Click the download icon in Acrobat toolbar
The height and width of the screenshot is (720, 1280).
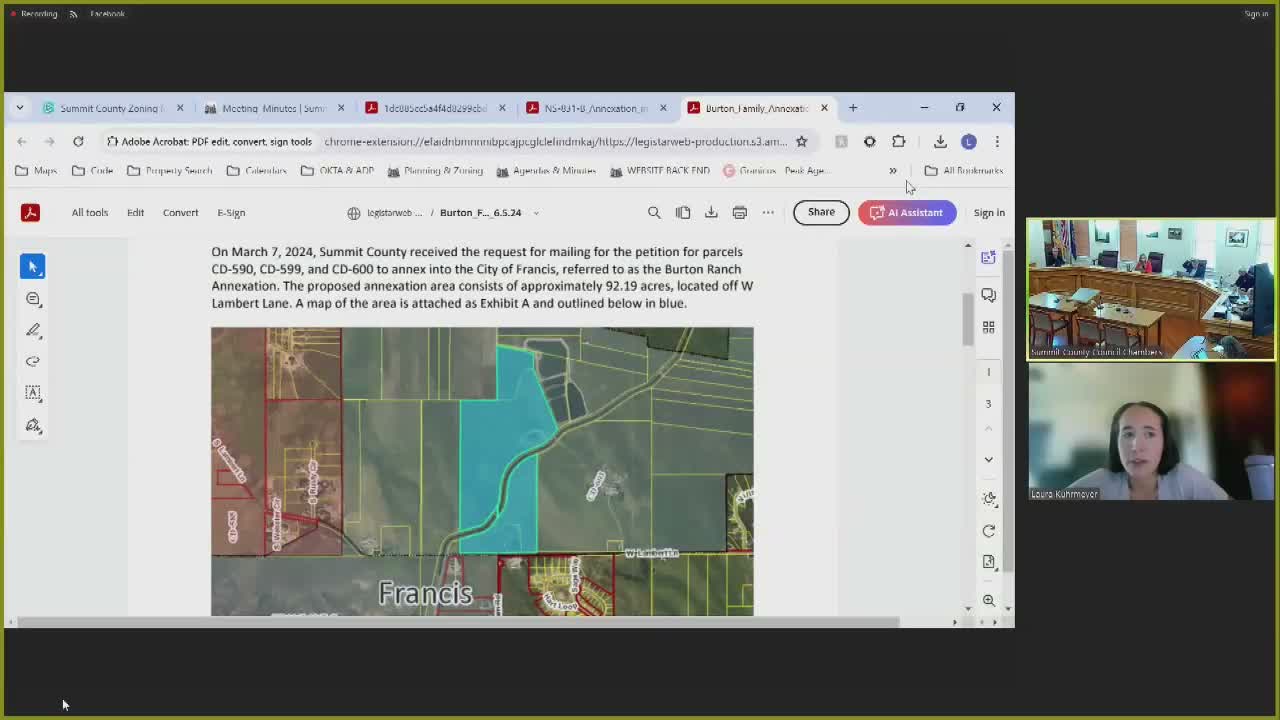pyautogui.click(x=711, y=212)
